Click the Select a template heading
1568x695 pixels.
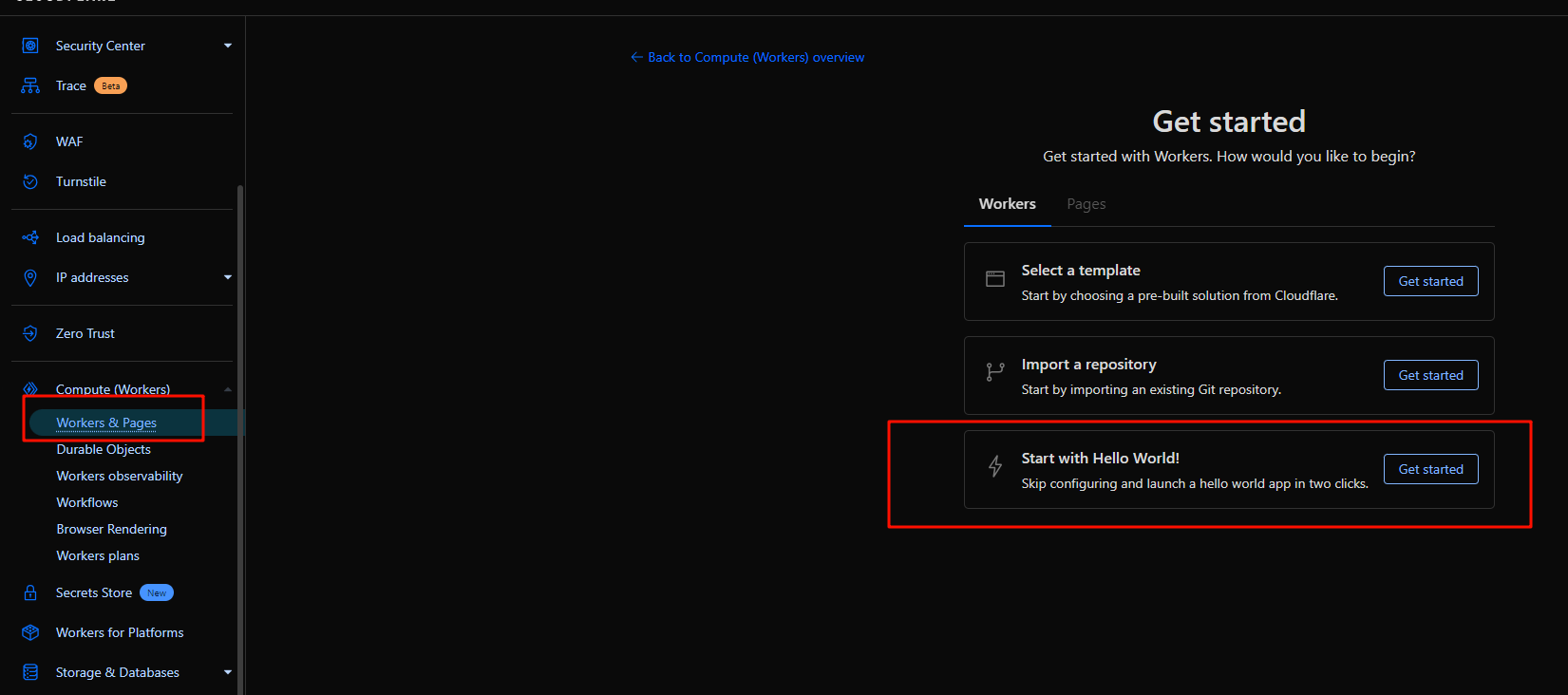point(1081,271)
